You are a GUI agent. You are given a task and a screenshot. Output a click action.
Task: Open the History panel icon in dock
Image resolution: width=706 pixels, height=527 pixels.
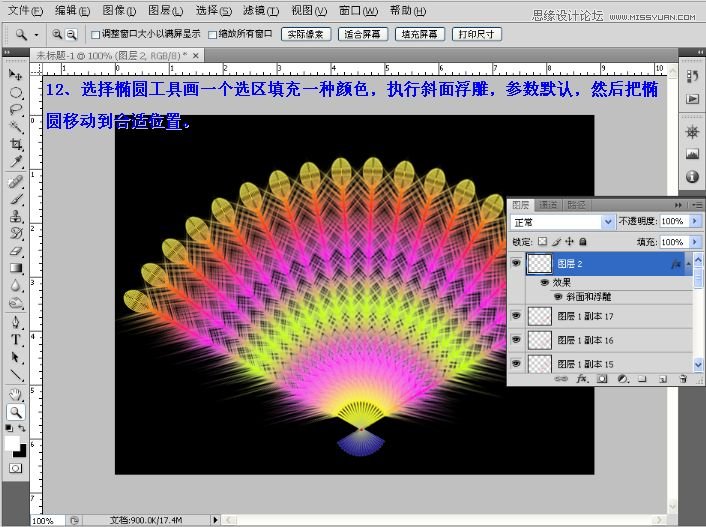pyautogui.click(x=692, y=77)
